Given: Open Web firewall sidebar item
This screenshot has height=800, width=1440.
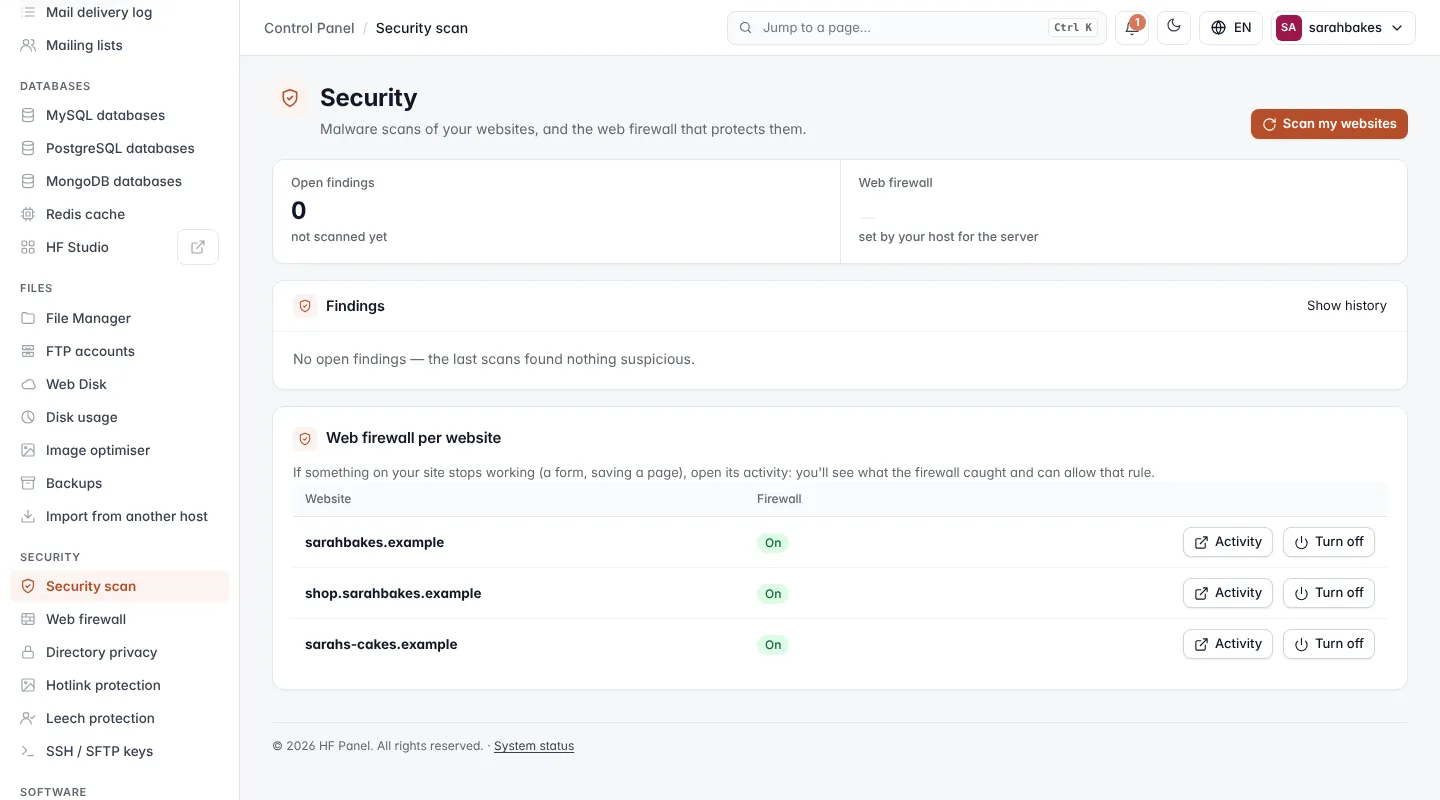Looking at the screenshot, I should coord(119,619).
